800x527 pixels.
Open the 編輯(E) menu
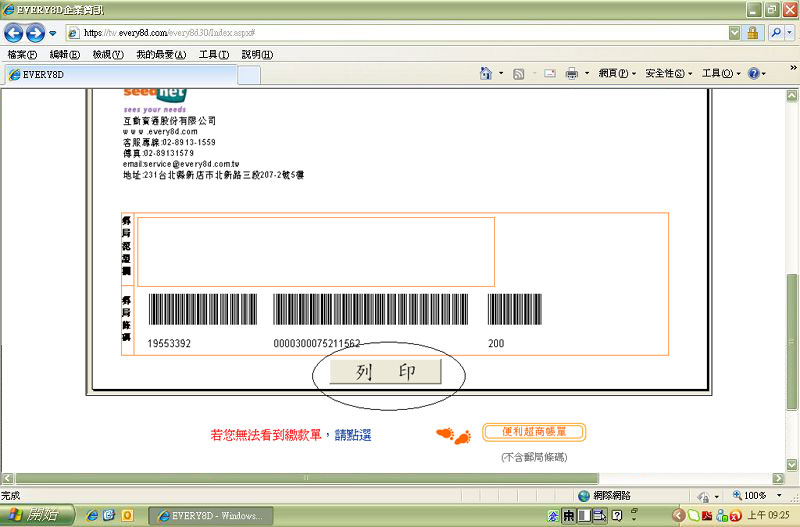64,55
